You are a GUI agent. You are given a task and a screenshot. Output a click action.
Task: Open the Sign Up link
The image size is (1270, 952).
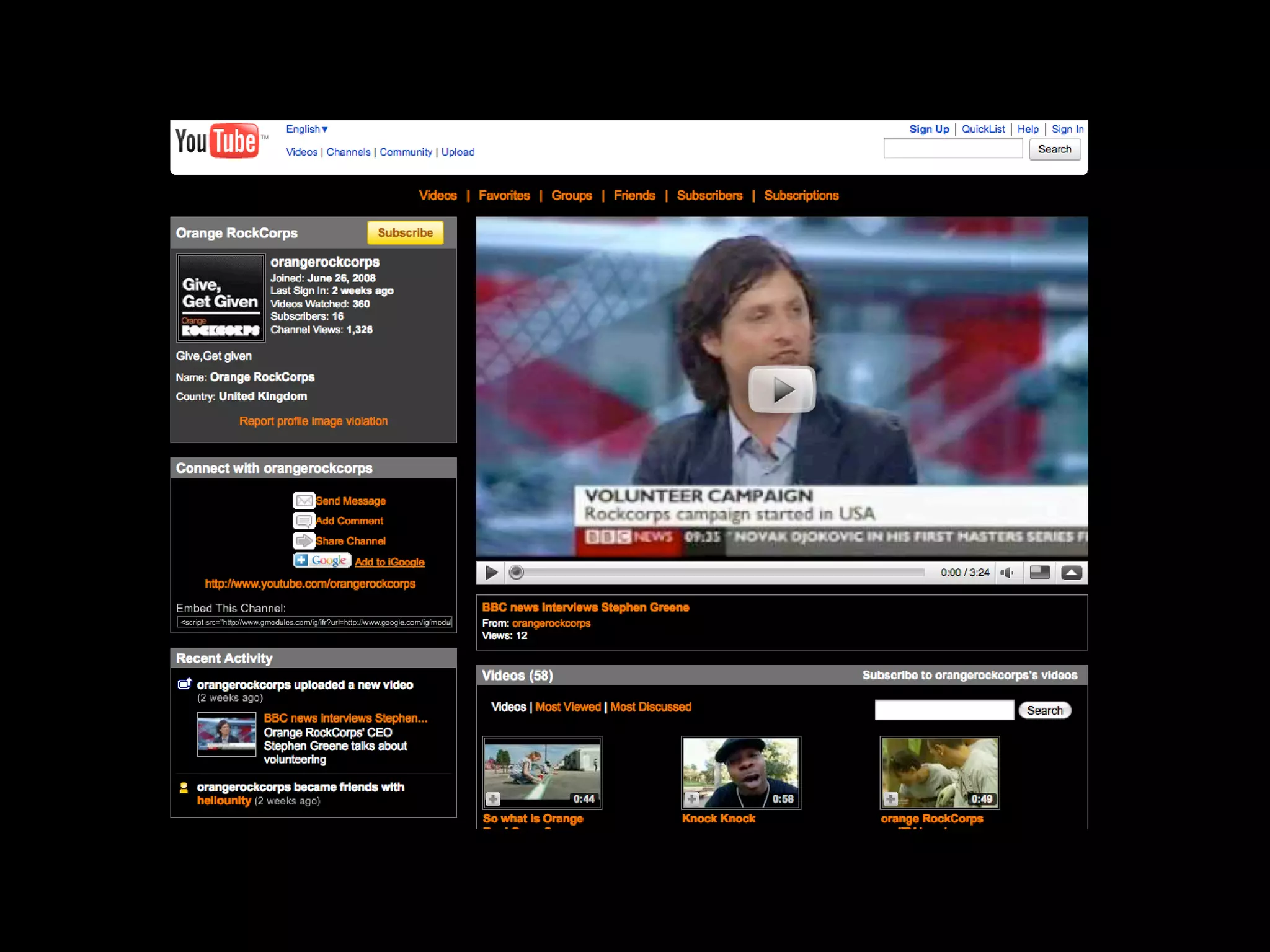click(x=928, y=129)
